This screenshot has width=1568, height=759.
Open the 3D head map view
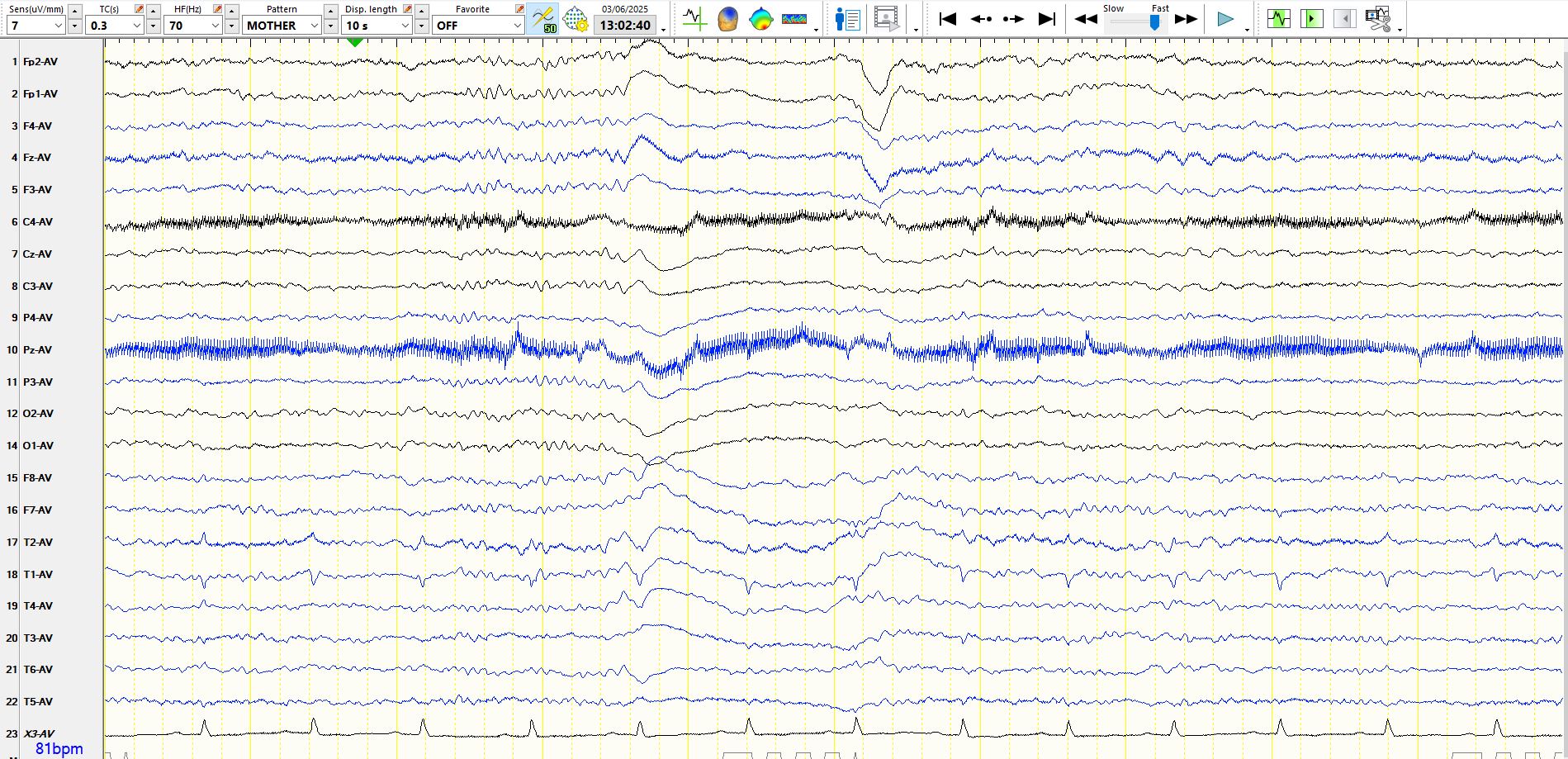(727, 19)
